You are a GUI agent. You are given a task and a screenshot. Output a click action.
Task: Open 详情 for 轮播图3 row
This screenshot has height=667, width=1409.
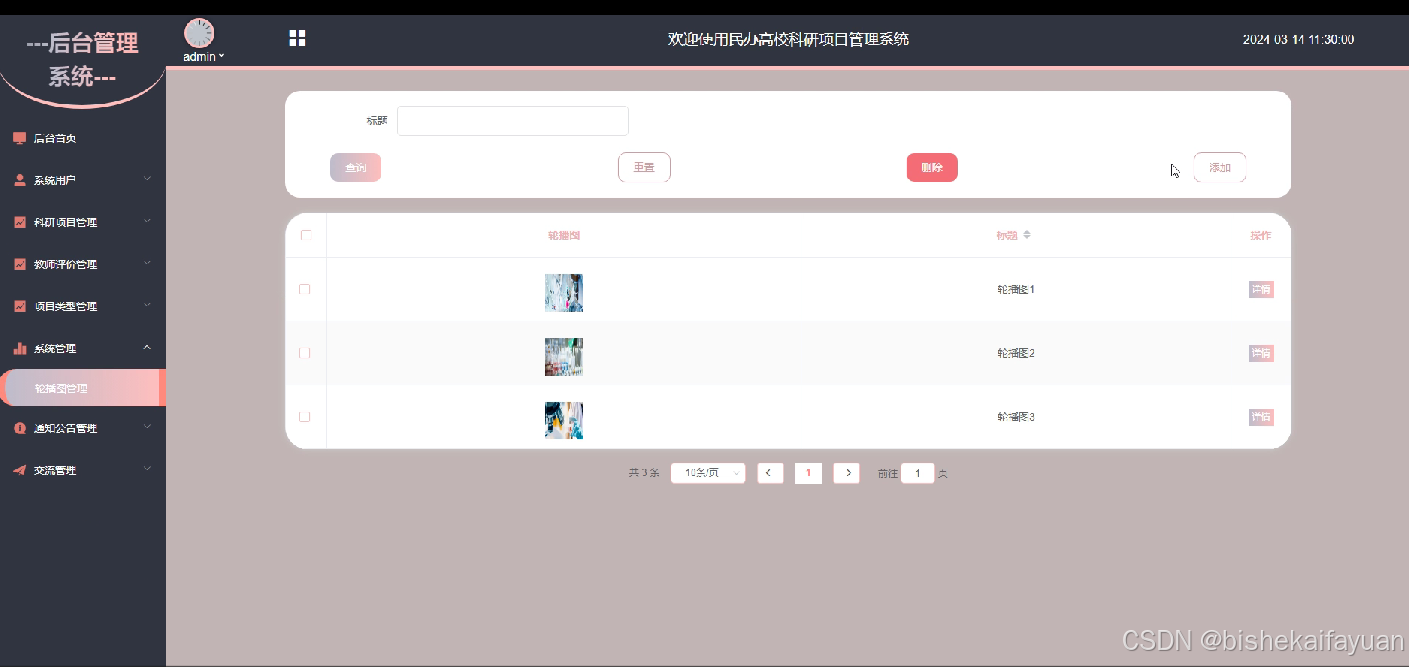1261,417
